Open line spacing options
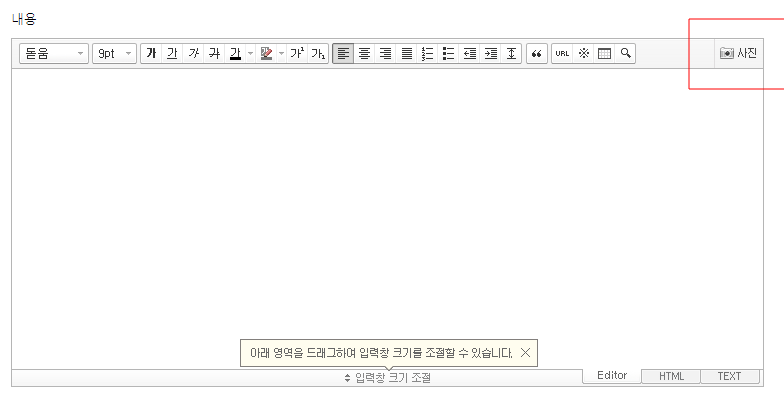This screenshot has width=784, height=399. (x=511, y=54)
